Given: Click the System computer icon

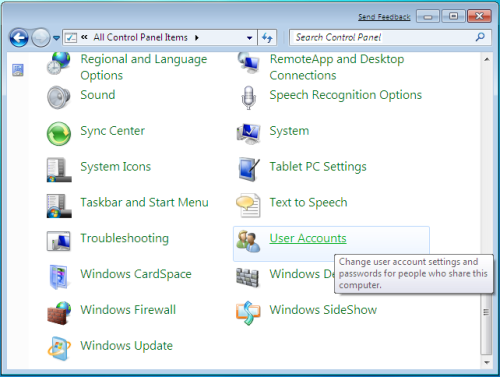Looking at the screenshot, I should coord(248,134).
